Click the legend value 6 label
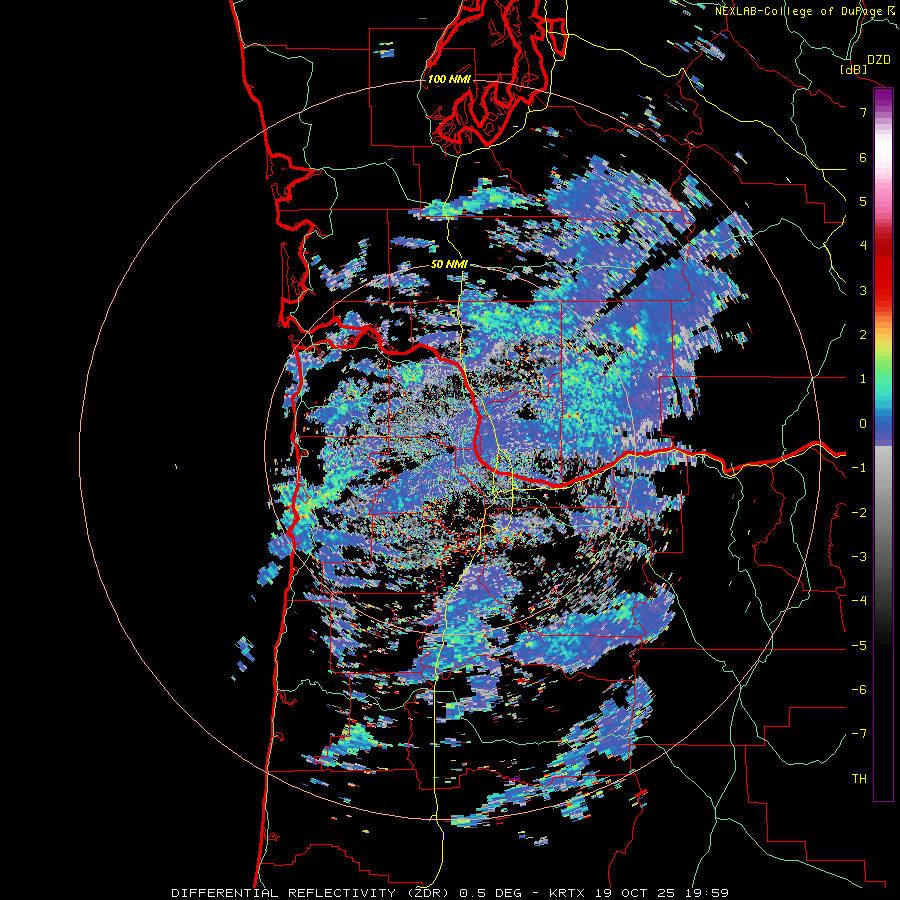900x900 pixels. pos(863,157)
